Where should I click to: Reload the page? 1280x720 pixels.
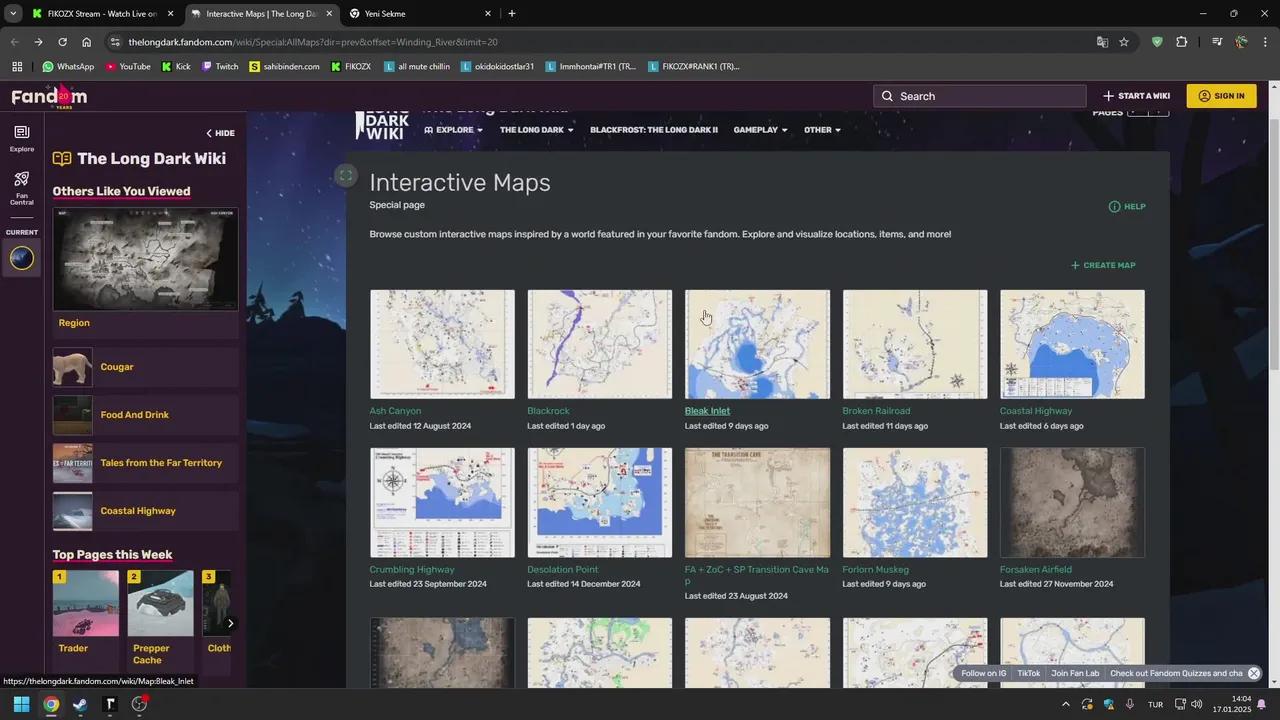[62, 42]
